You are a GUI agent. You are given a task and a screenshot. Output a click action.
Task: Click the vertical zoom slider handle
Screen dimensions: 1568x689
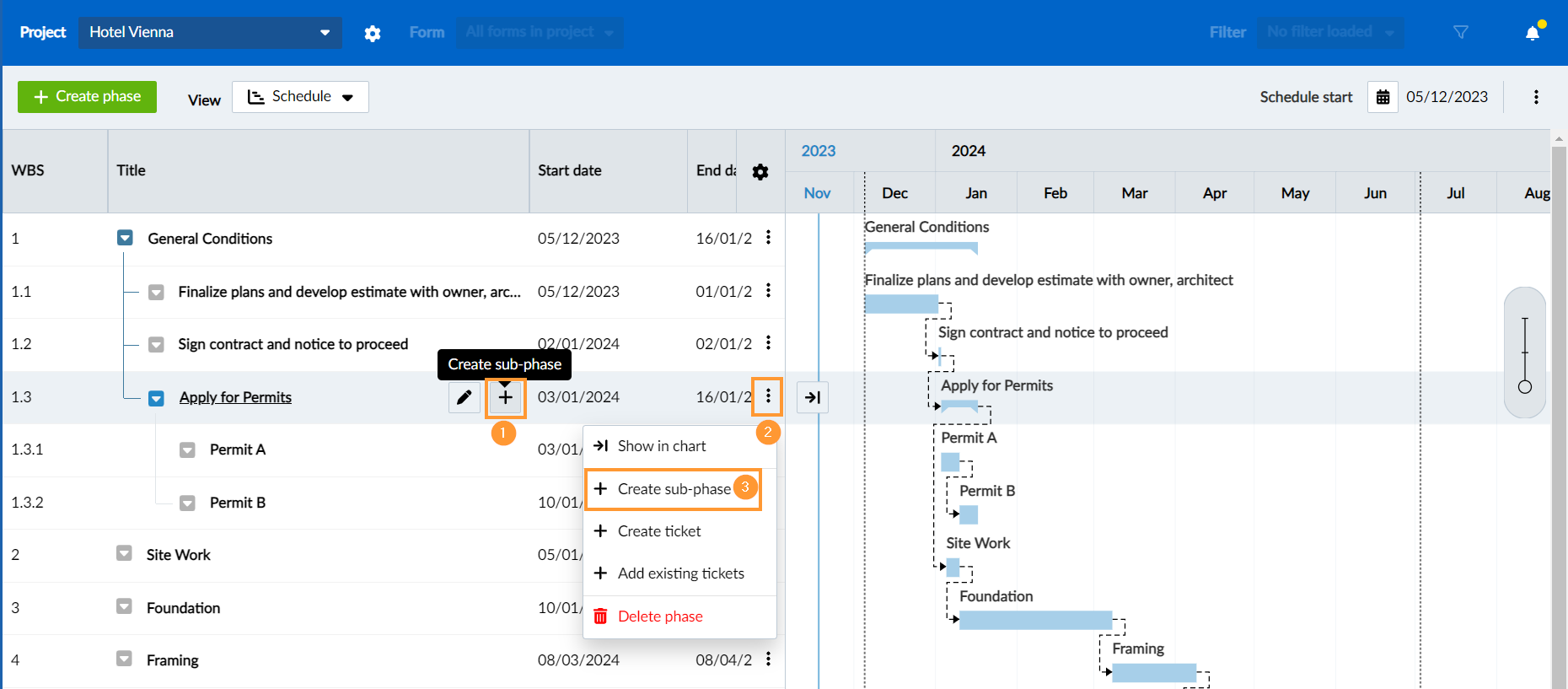(x=1525, y=387)
